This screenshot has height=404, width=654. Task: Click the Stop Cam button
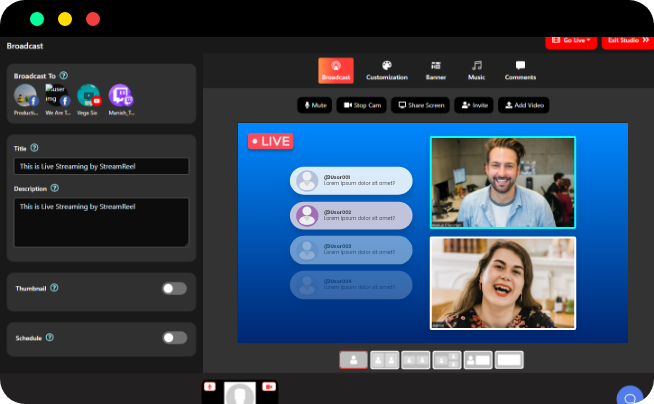pyautogui.click(x=362, y=105)
